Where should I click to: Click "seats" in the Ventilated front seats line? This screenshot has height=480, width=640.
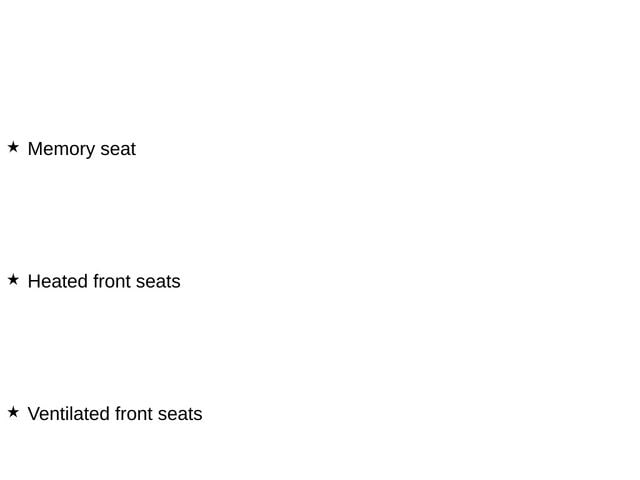click(x=180, y=414)
